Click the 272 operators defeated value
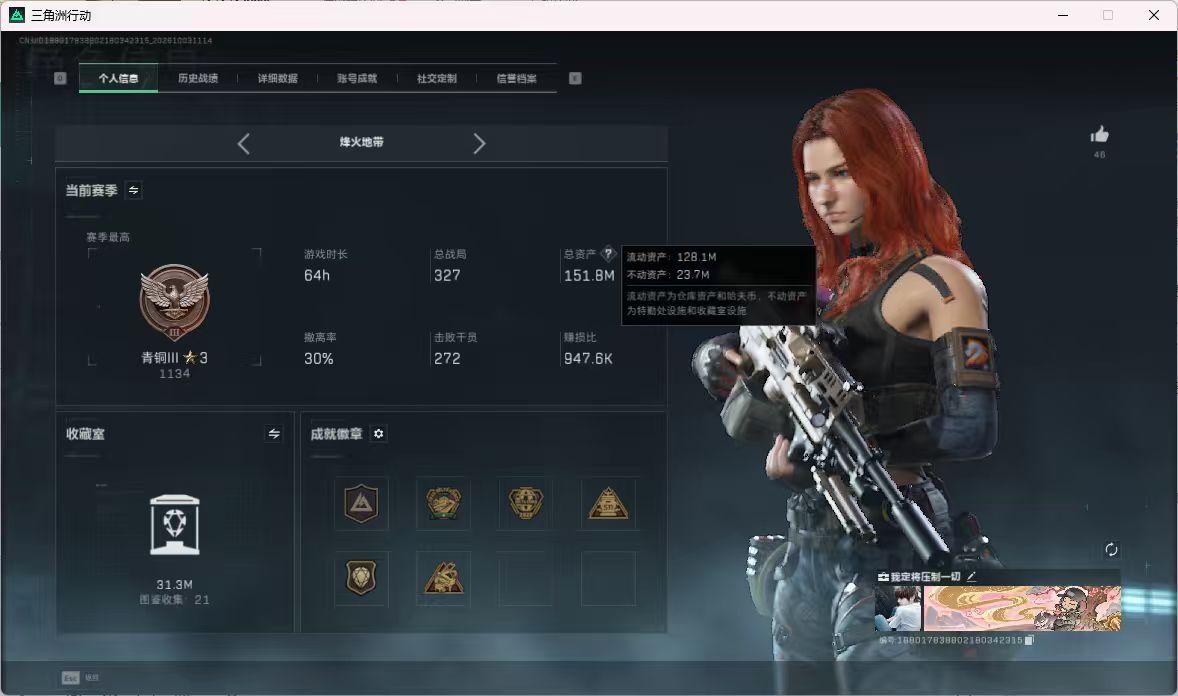The height and width of the screenshot is (696, 1178). point(447,359)
